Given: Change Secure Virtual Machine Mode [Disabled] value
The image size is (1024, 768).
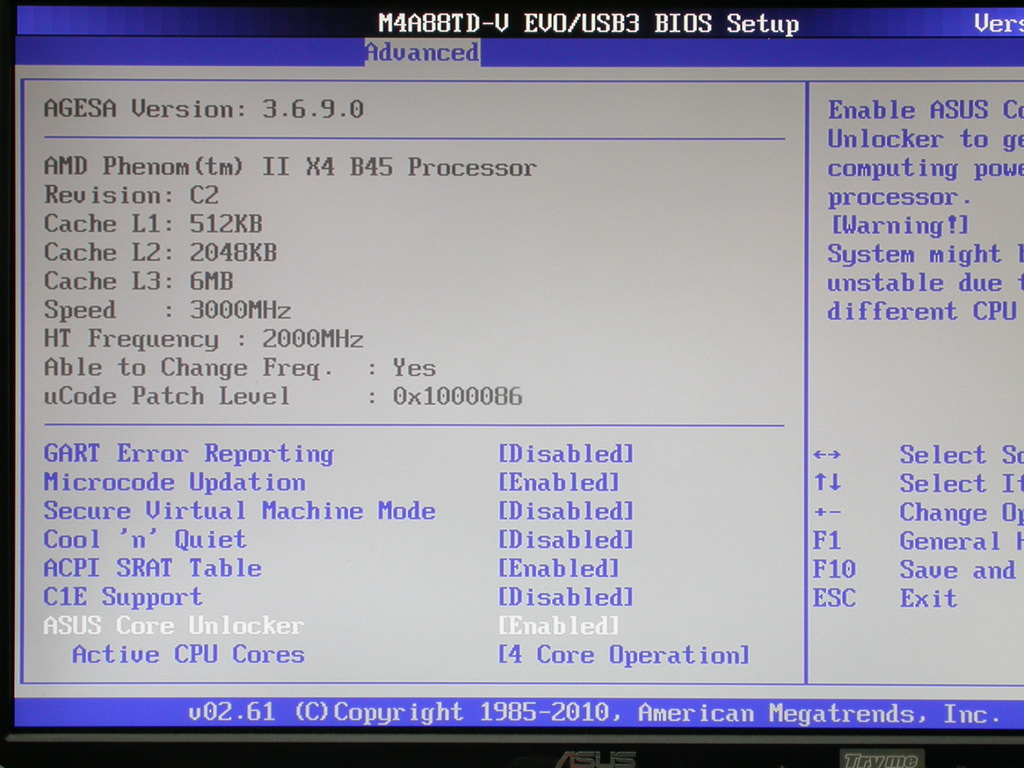Looking at the screenshot, I should [566, 511].
